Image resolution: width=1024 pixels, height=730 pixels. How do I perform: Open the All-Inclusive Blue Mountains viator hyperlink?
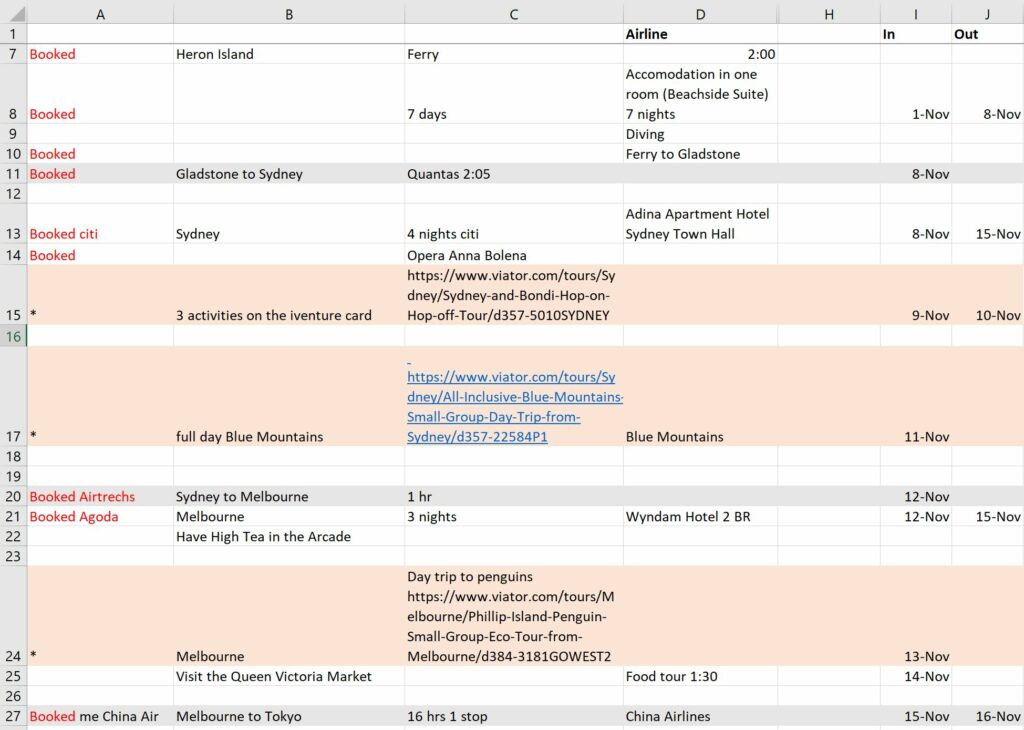coord(515,406)
